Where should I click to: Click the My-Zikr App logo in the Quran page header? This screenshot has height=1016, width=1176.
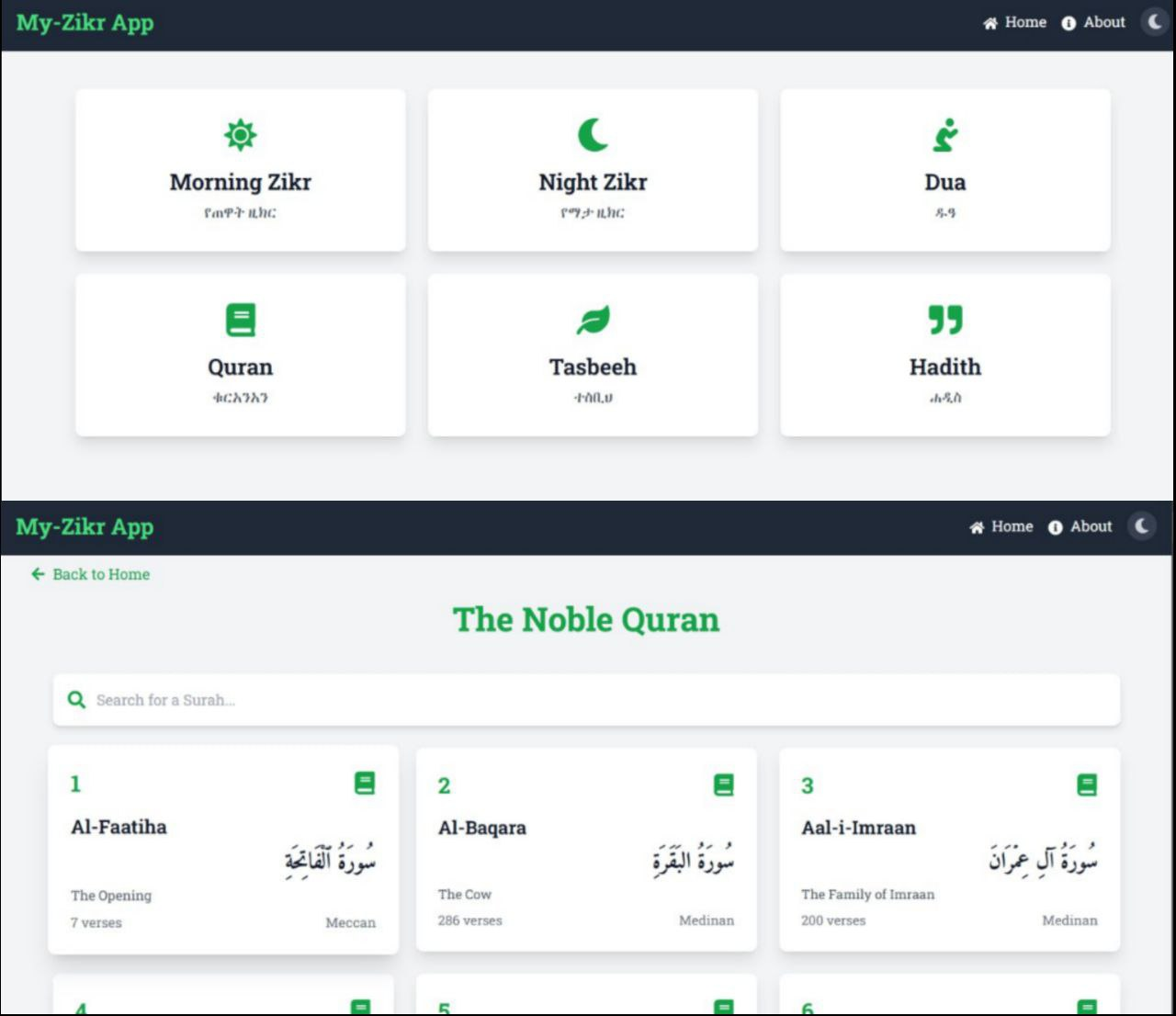[85, 527]
